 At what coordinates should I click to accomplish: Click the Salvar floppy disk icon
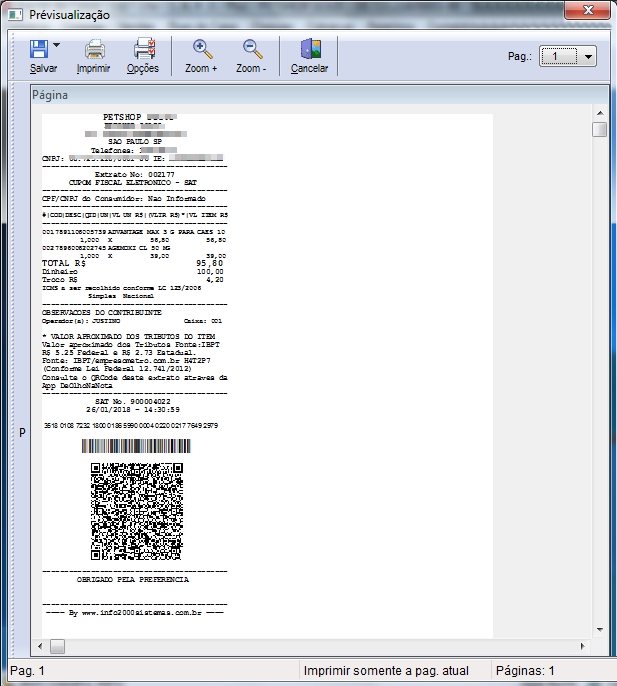(39, 49)
